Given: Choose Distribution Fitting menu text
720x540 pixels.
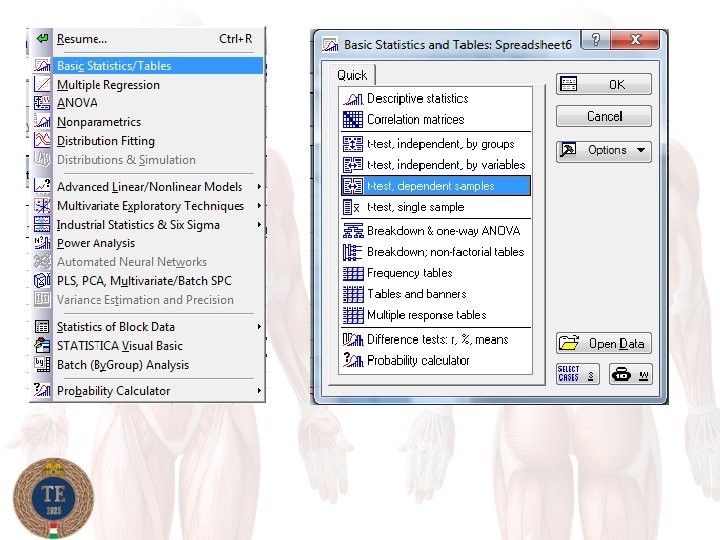Looking at the screenshot, I should pyautogui.click(x=106, y=141).
